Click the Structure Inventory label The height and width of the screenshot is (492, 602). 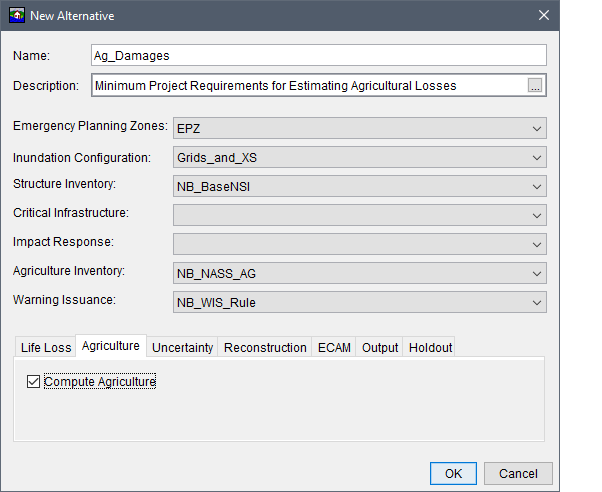click(64, 184)
